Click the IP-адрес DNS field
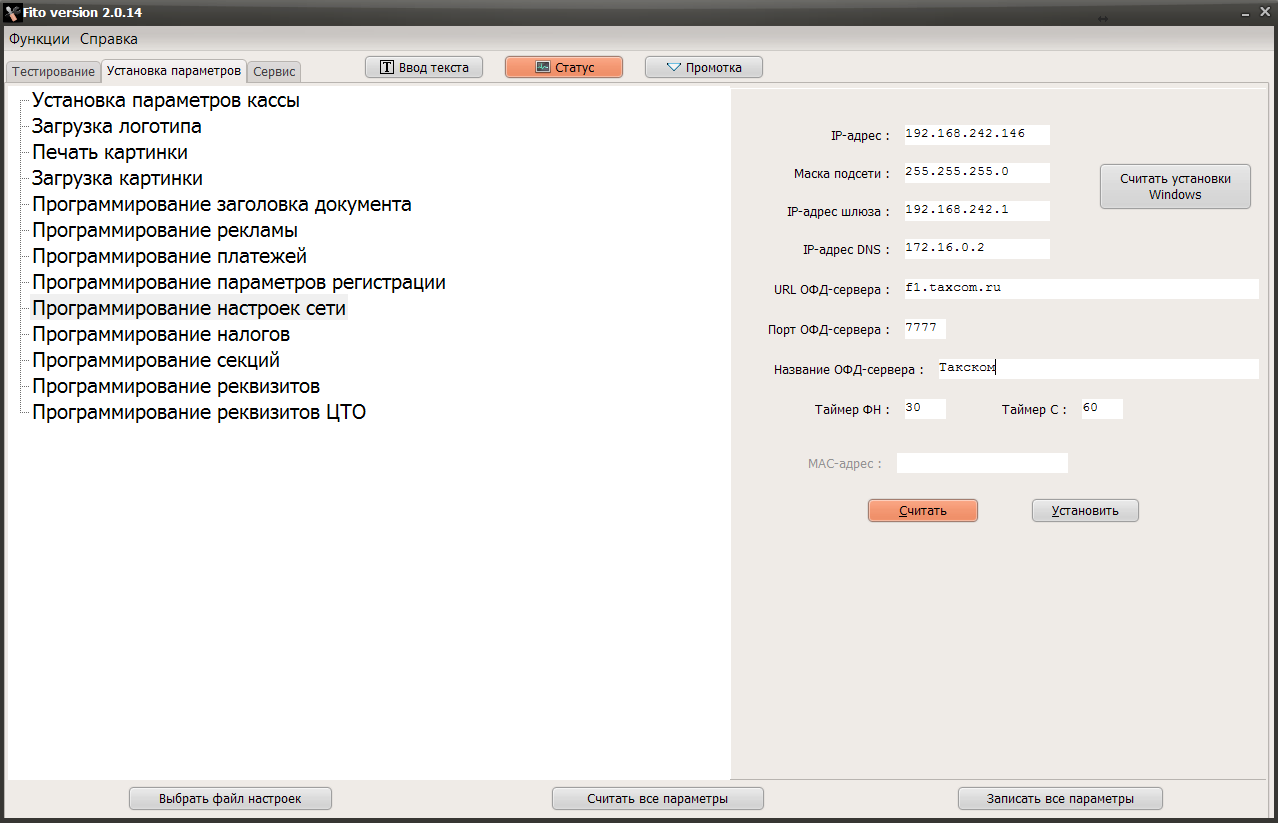 (x=977, y=249)
